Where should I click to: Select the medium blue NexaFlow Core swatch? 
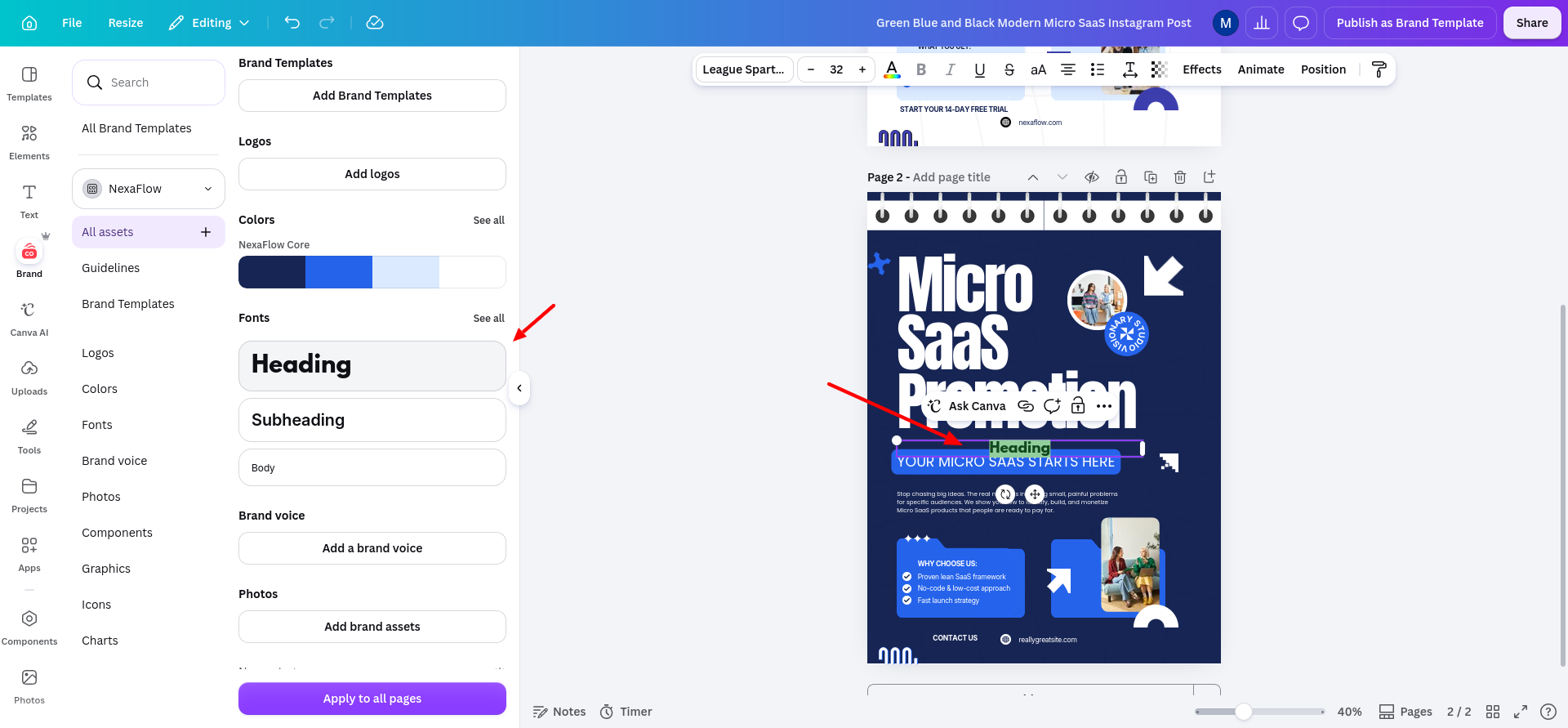pos(339,272)
